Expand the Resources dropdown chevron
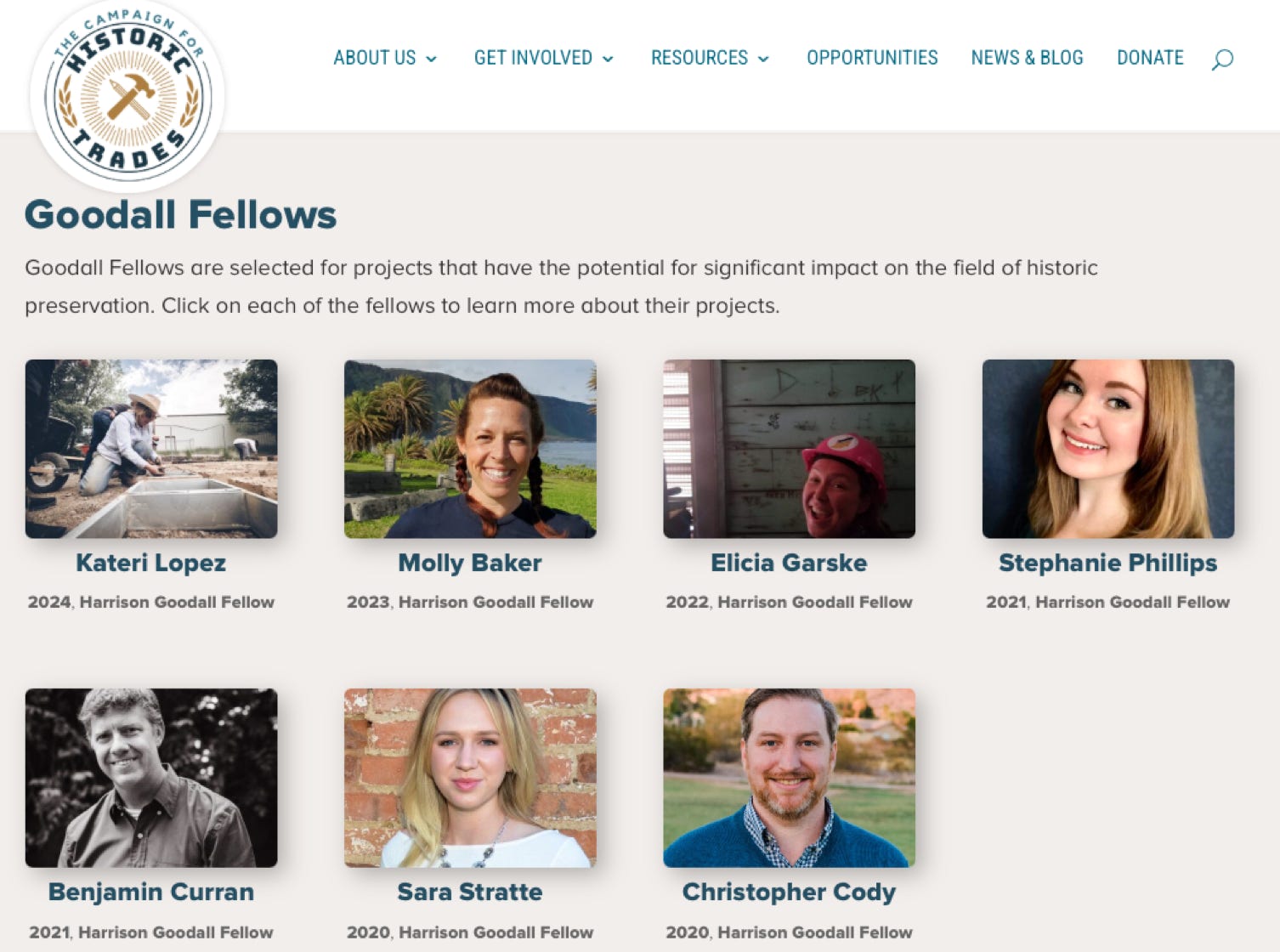1280x952 pixels. coord(763,59)
